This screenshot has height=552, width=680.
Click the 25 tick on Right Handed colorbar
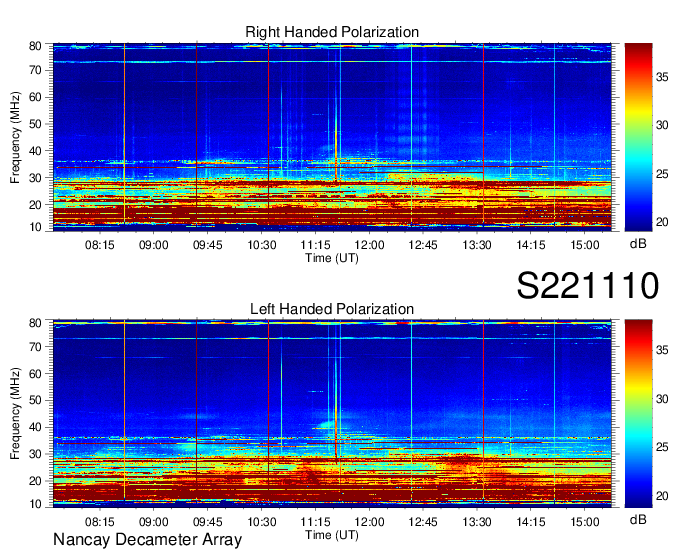(x=662, y=174)
